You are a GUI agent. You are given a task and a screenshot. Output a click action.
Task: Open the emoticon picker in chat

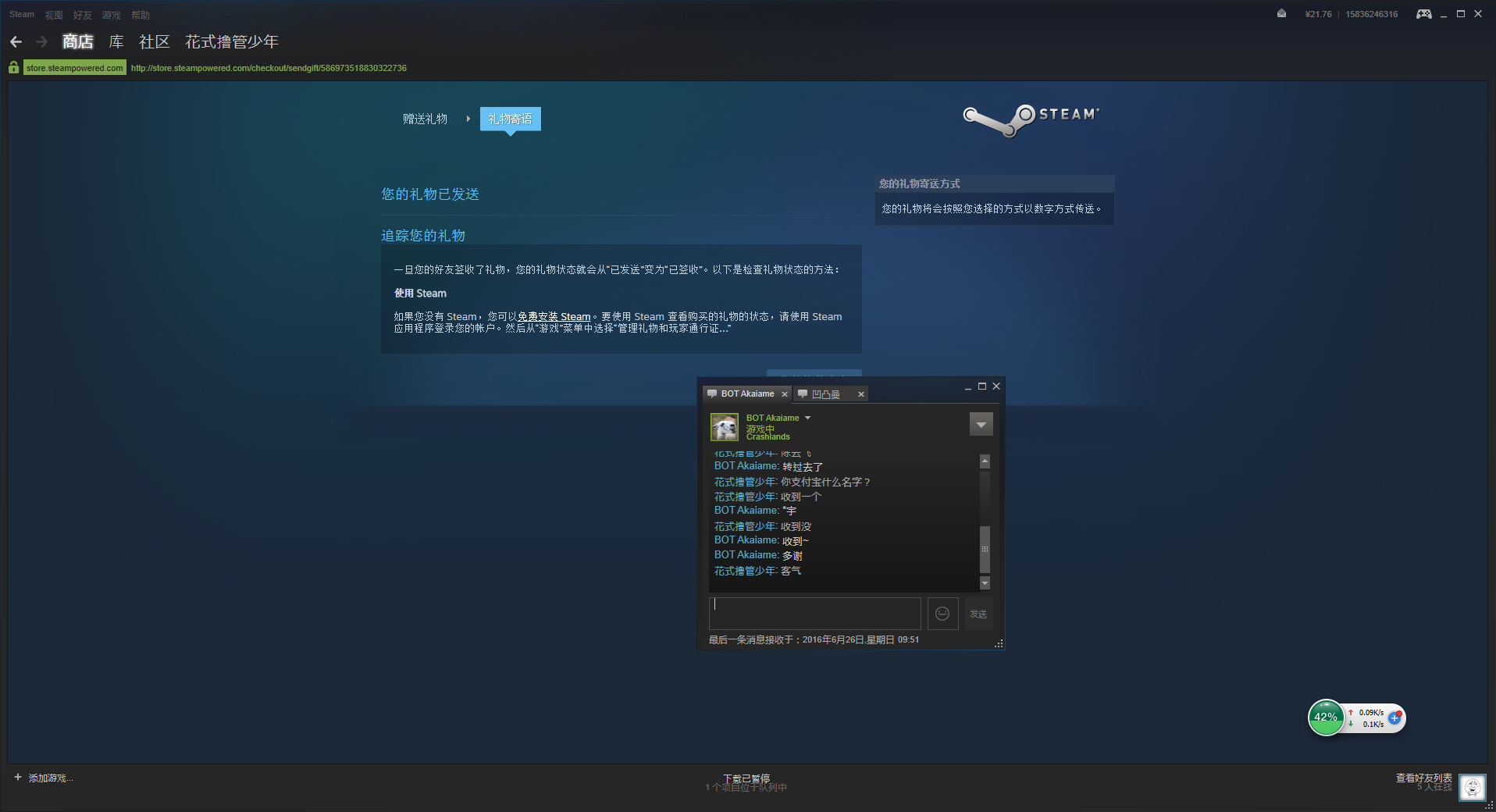[x=942, y=614]
